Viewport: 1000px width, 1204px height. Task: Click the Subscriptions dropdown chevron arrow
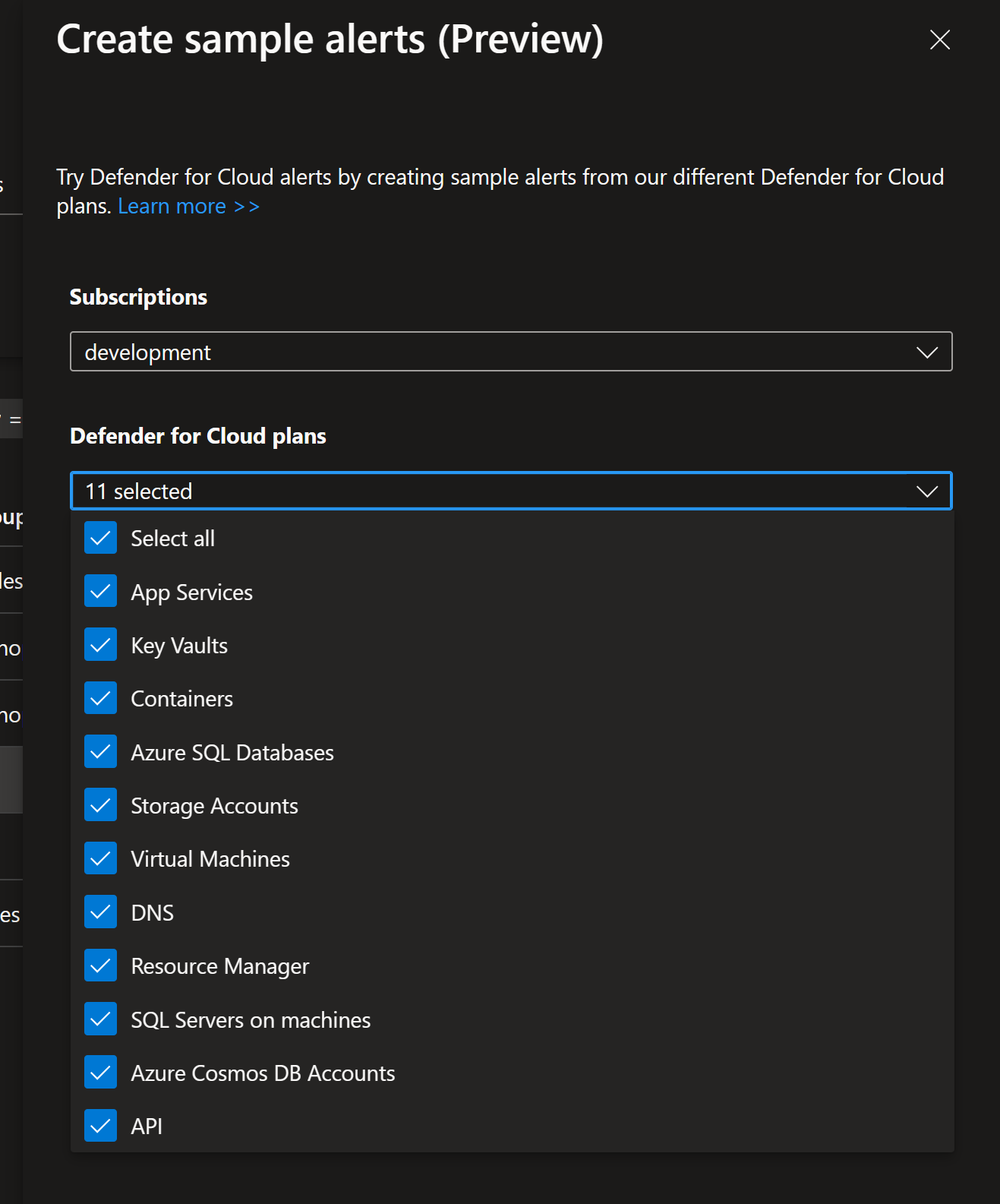(926, 352)
